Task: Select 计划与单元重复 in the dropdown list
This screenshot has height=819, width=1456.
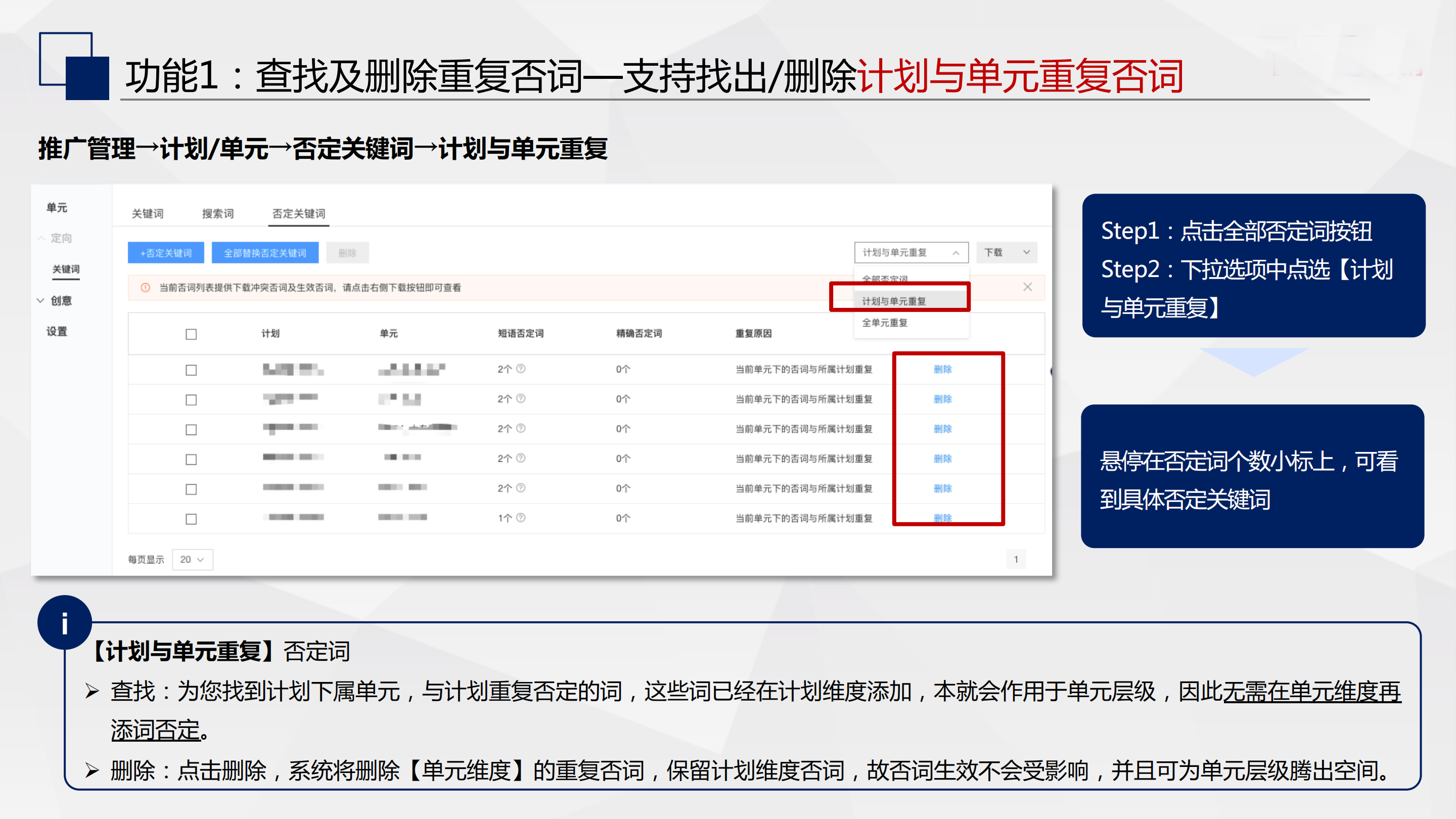Action: [x=894, y=301]
